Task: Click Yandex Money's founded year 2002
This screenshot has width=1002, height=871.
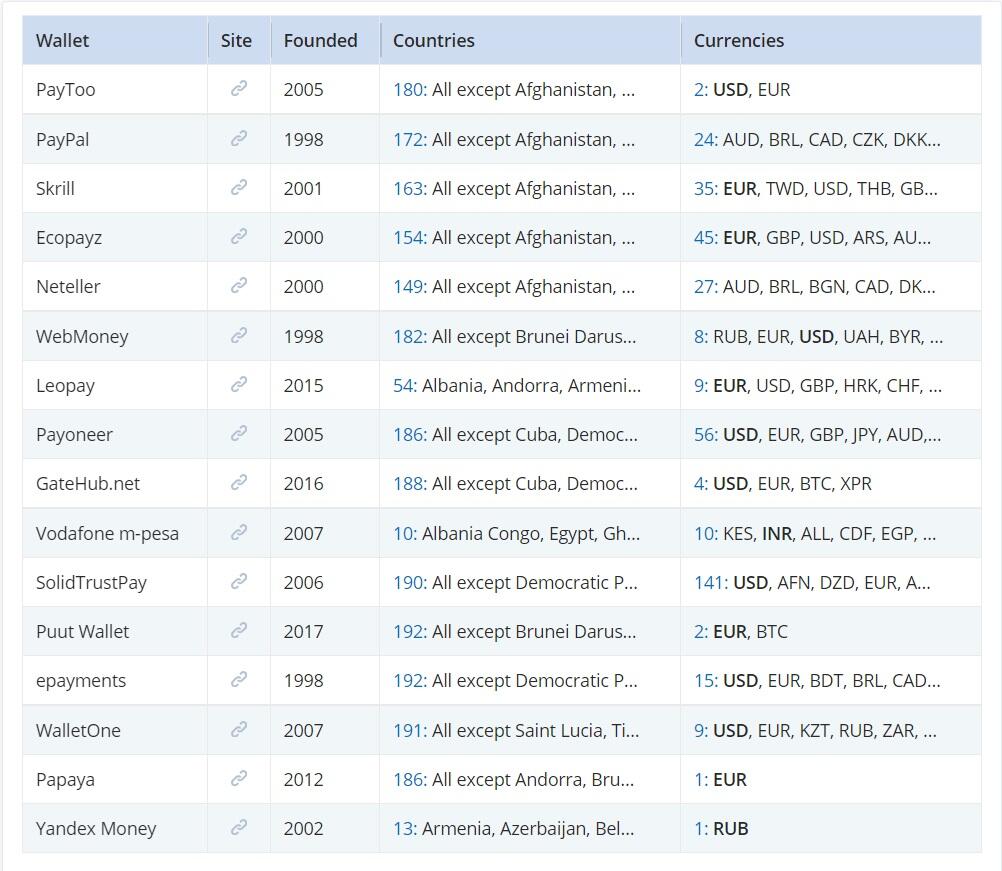Action: (304, 829)
